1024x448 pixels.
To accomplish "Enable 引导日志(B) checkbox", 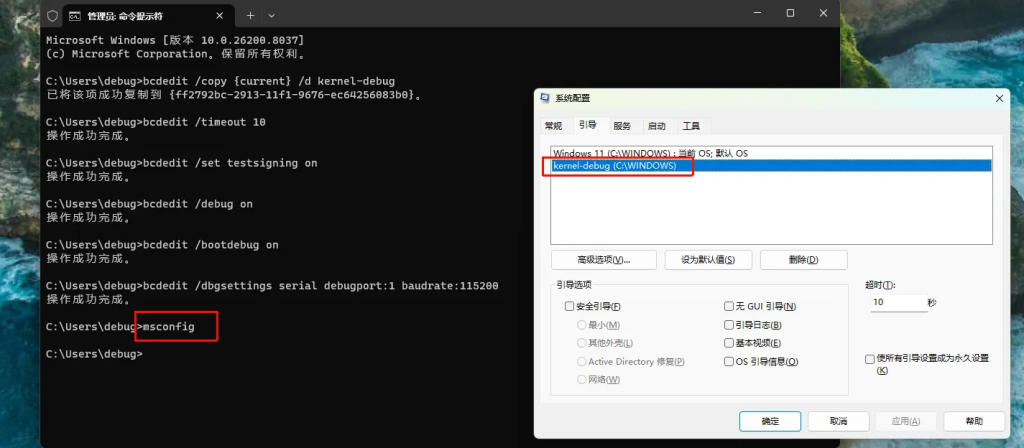I will tap(729, 325).
